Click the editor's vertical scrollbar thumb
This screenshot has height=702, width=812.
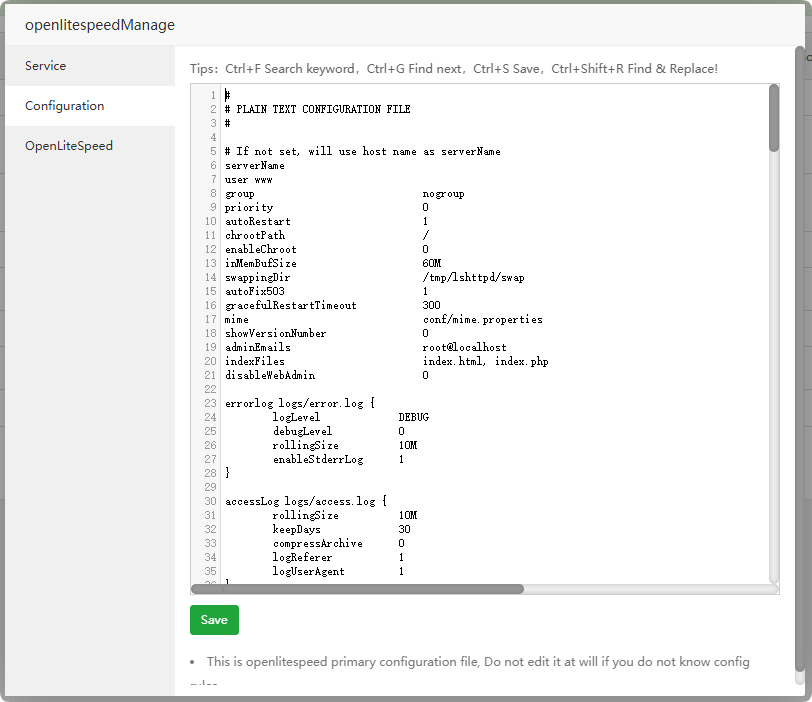click(x=774, y=118)
